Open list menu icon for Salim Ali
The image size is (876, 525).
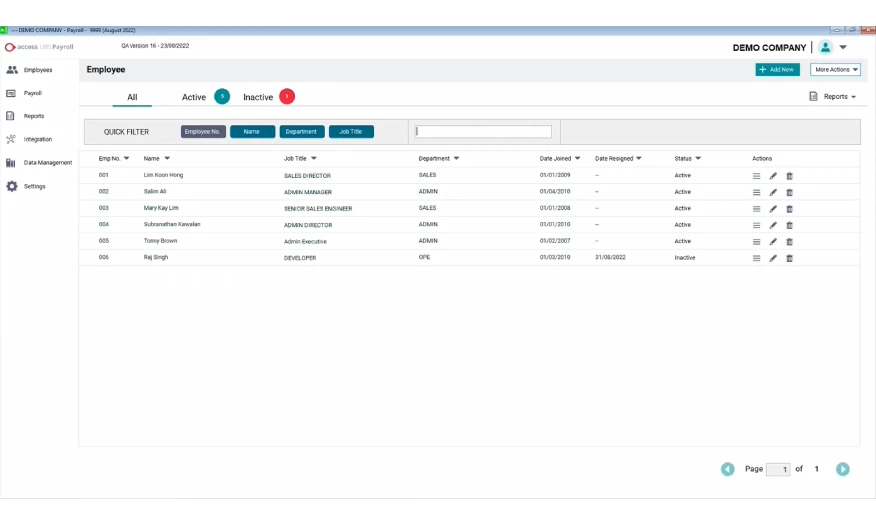[757, 192]
